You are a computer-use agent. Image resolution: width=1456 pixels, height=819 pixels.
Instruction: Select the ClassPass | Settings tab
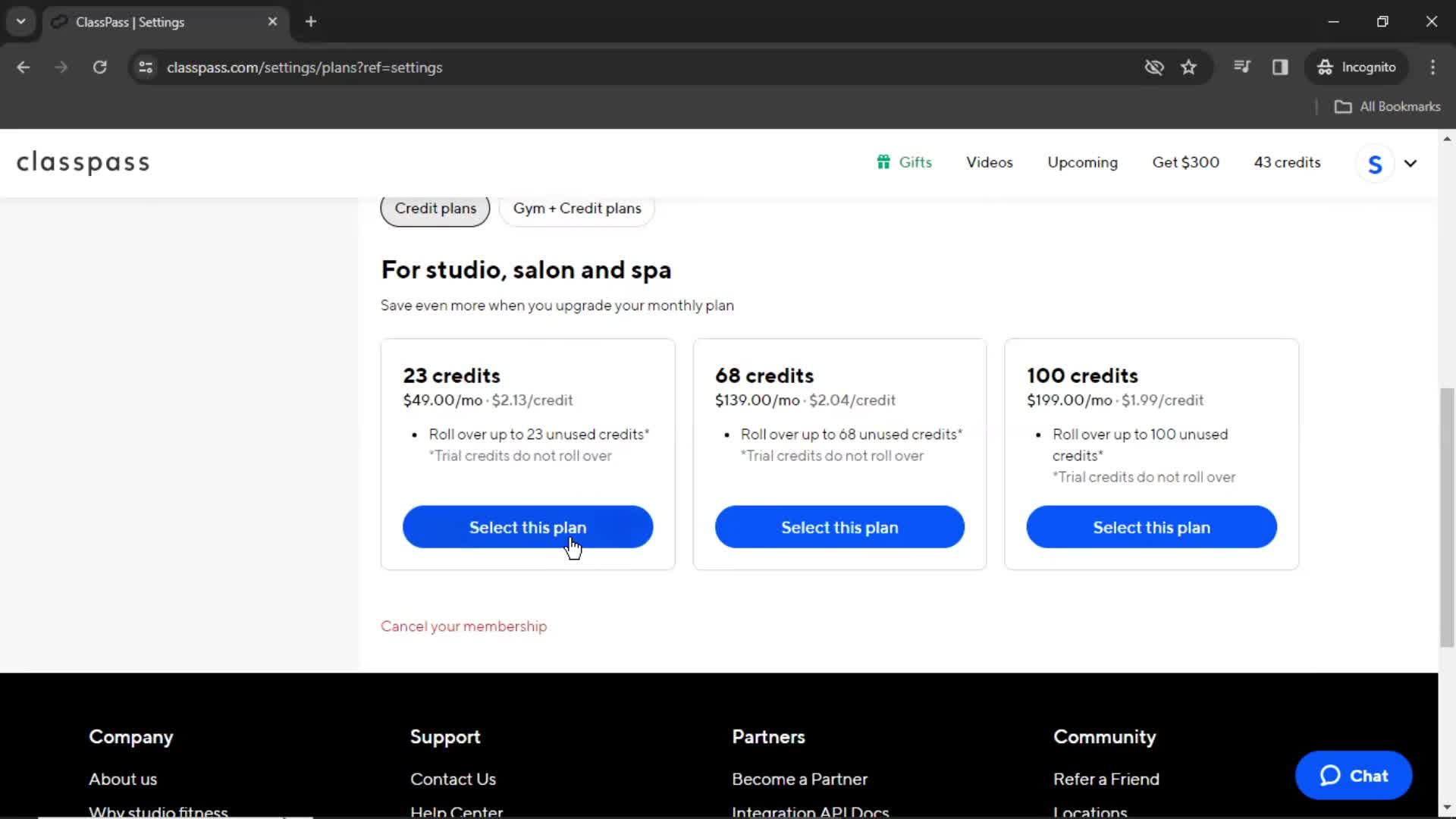pos(165,22)
